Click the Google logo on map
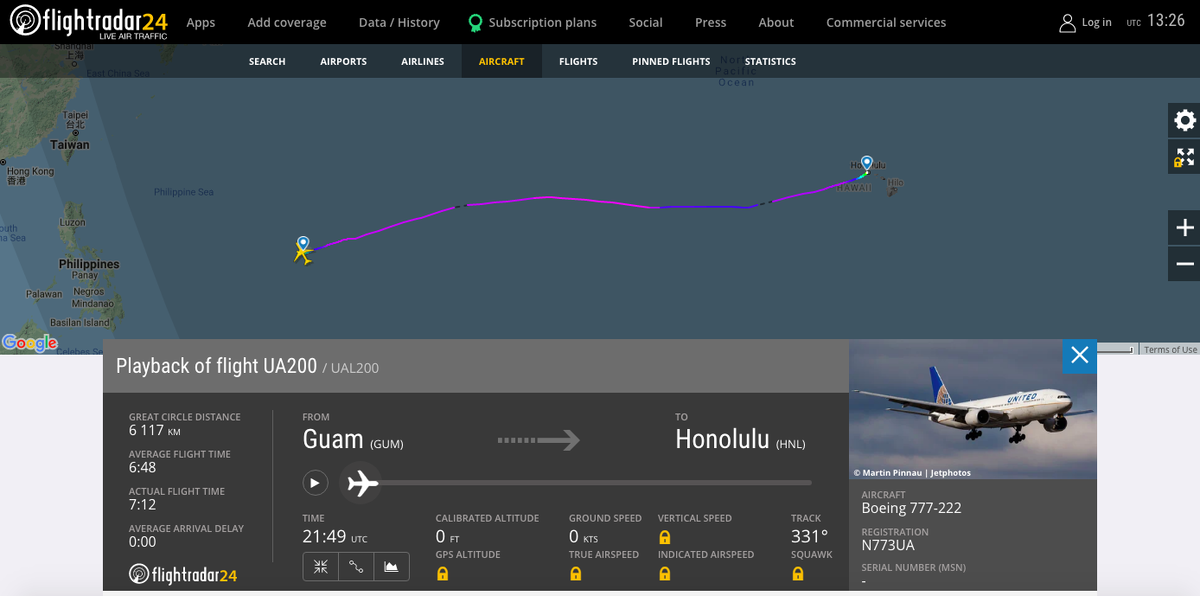The image size is (1200, 596). click(x=30, y=343)
